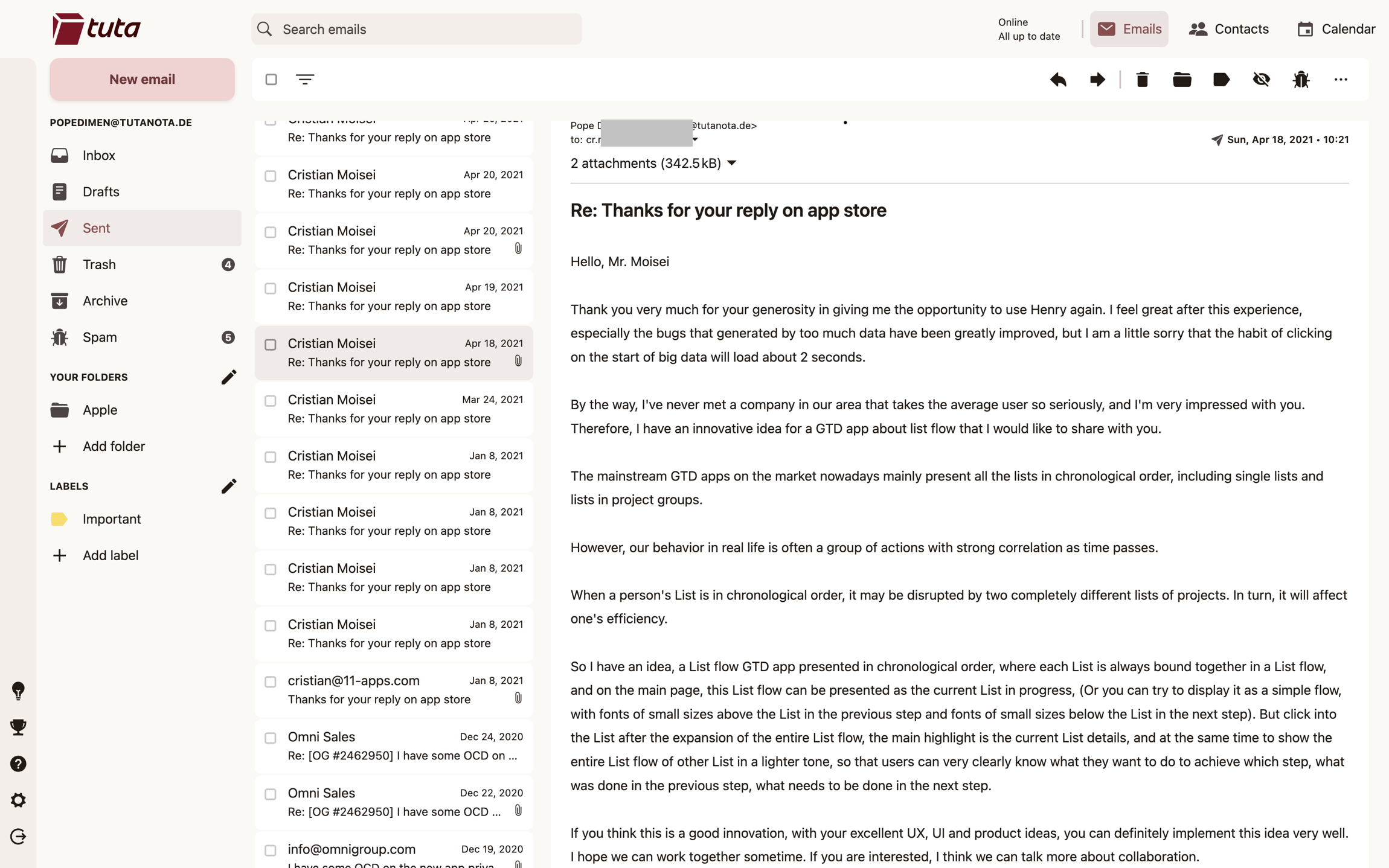Click the forward arrow icon
The height and width of the screenshot is (868, 1389).
[x=1097, y=80]
